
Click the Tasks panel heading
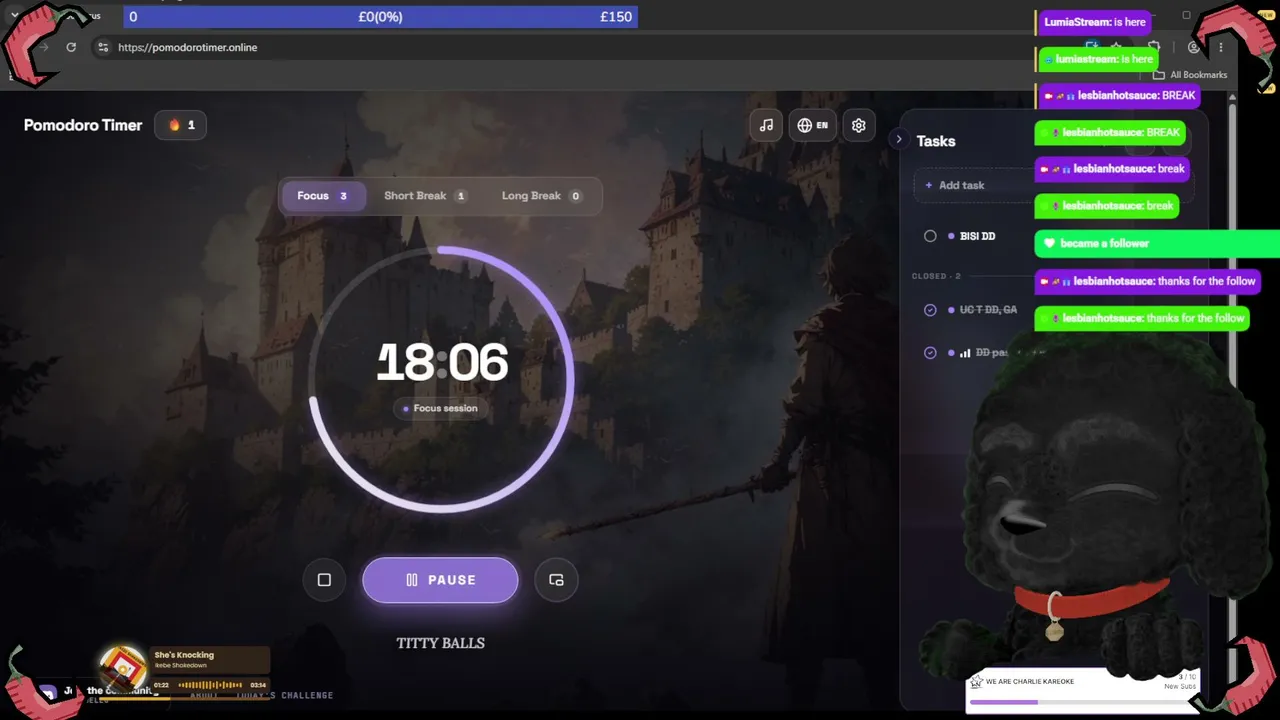(x=936, y=141)
